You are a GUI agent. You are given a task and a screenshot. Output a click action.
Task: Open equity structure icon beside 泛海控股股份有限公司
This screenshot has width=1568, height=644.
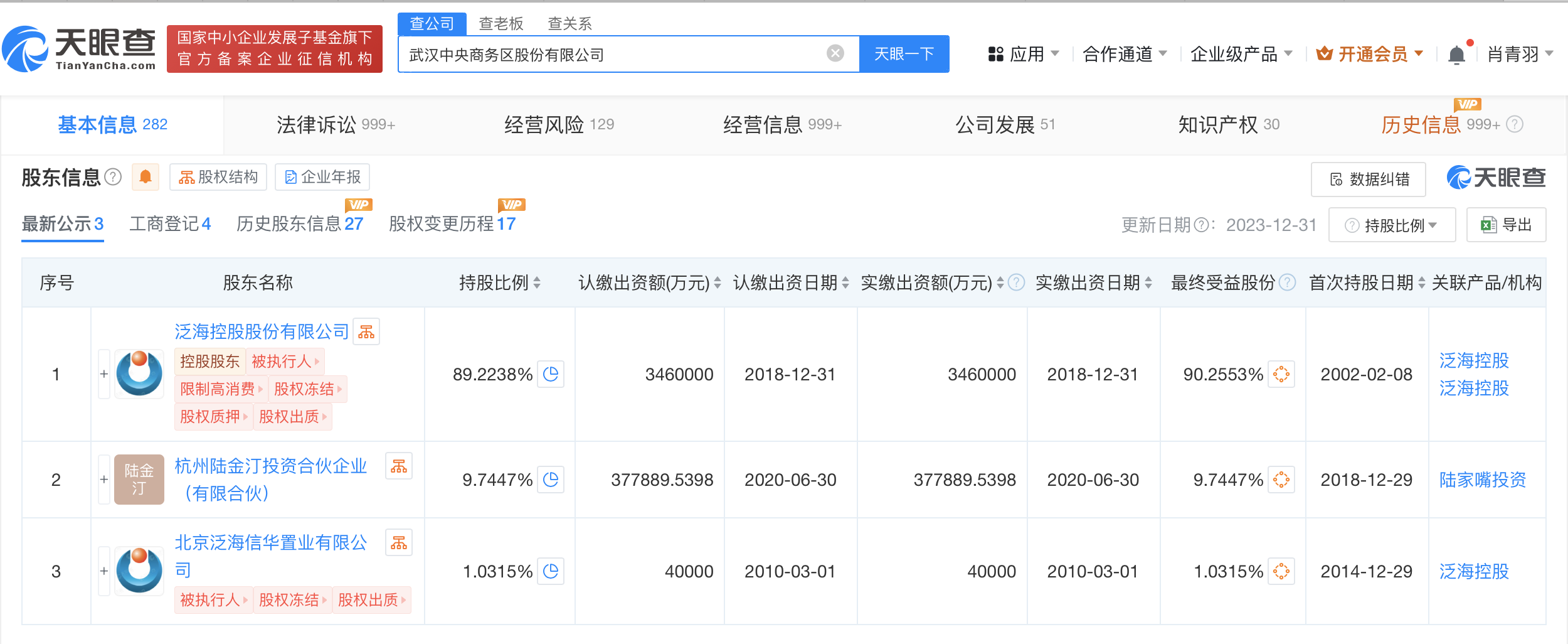[366, 332]
